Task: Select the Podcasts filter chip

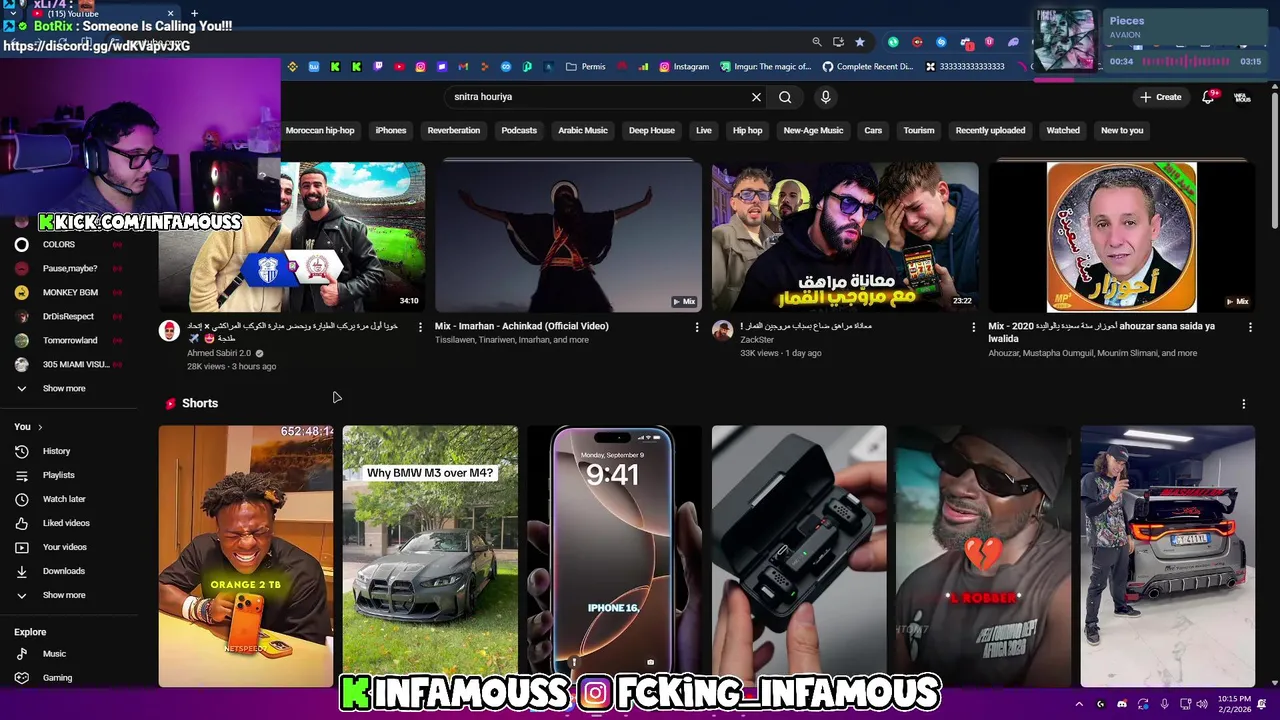Action: tap(519, 130)
